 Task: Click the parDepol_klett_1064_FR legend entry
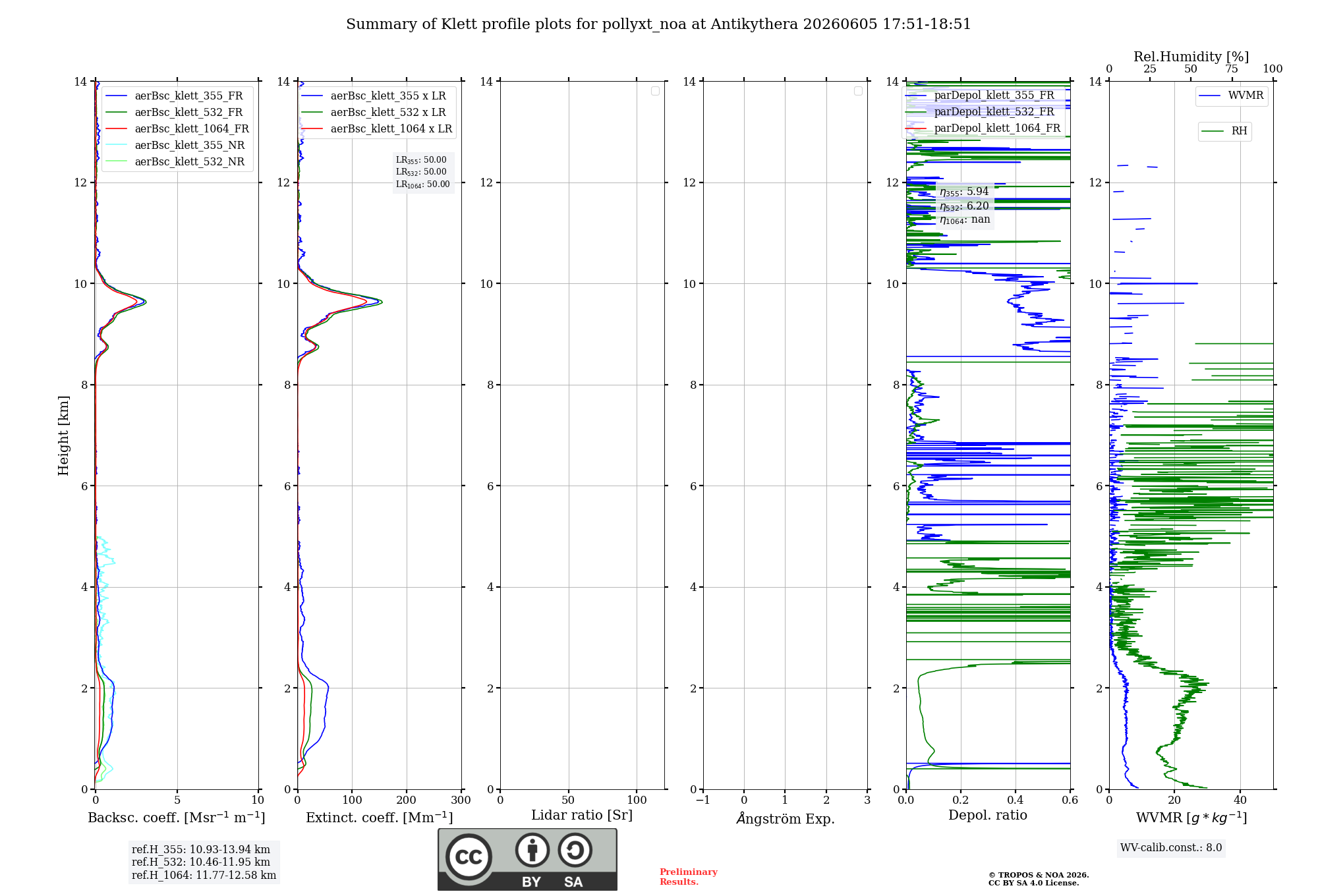point(983,128)
